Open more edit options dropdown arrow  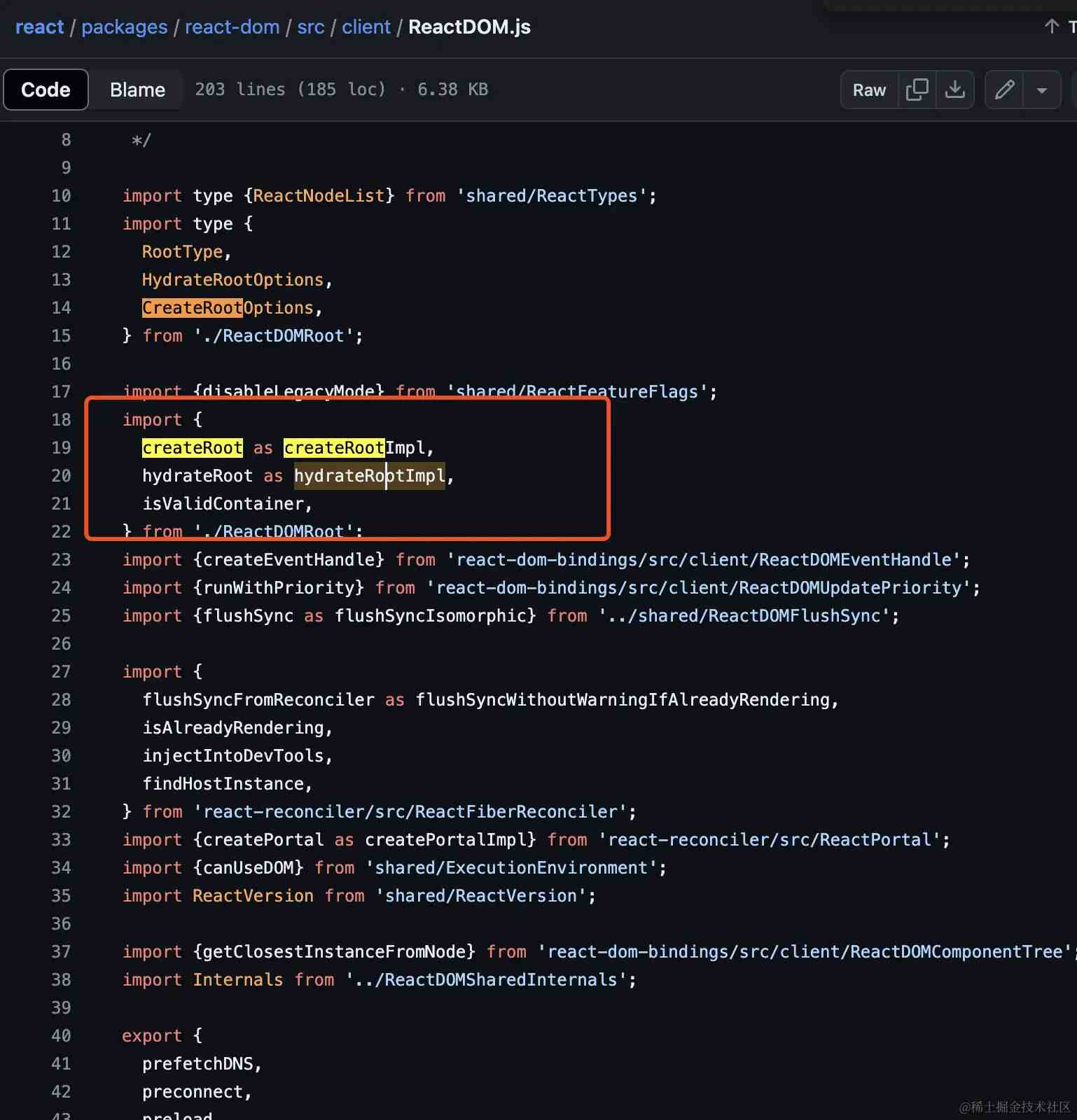(1042, 90)
